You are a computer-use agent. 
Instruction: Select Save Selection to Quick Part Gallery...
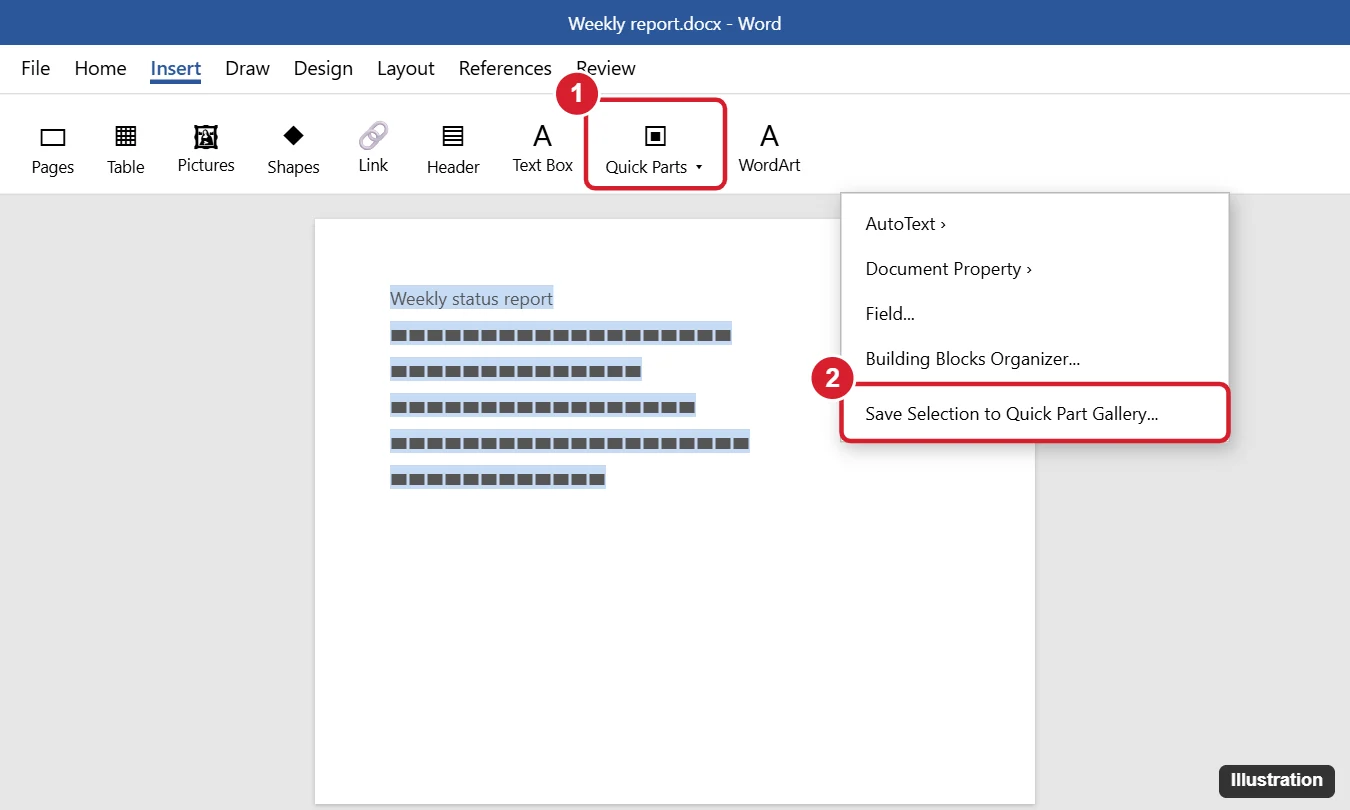coord(1034,413)
